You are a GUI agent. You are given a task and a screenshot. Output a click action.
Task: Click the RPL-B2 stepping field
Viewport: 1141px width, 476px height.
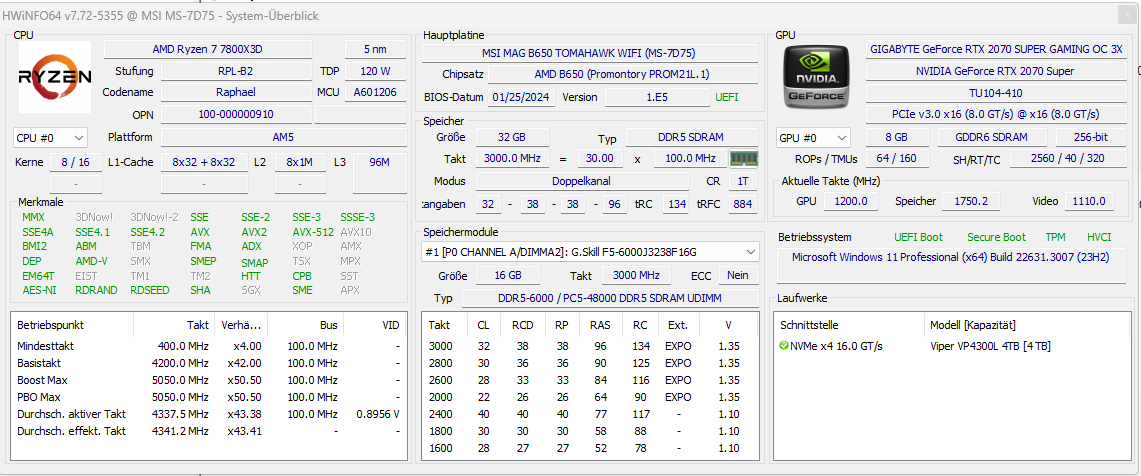click(235, 71)
